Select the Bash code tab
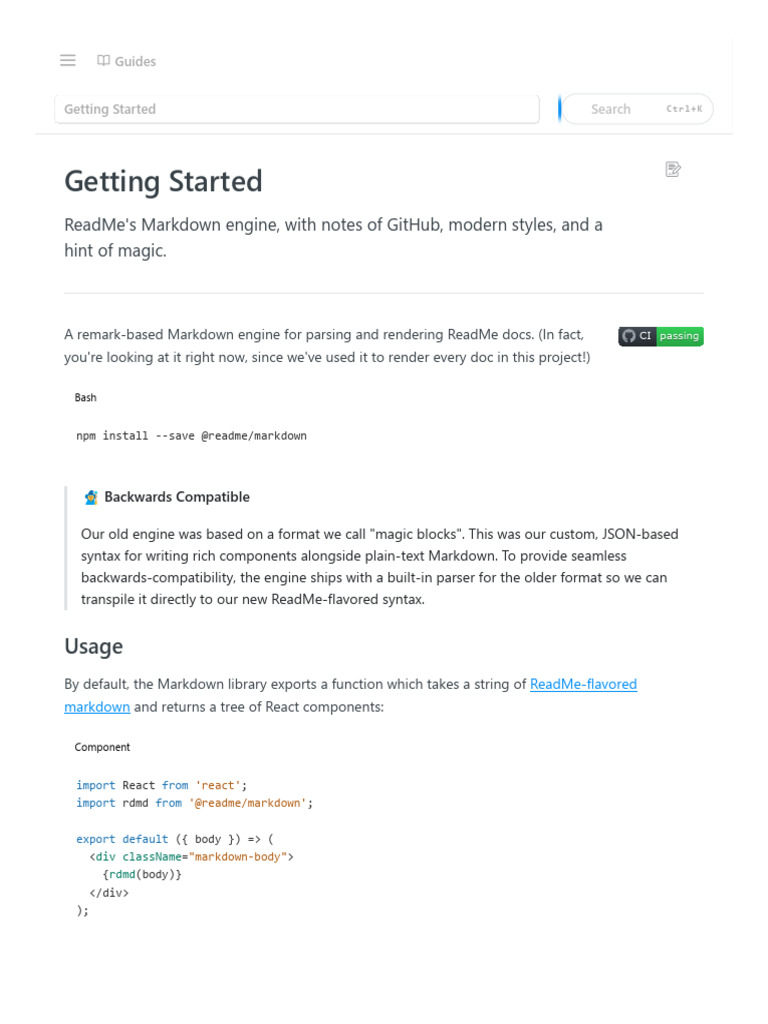This screenshot has height=1024, width=768. [x=86, y=397]
